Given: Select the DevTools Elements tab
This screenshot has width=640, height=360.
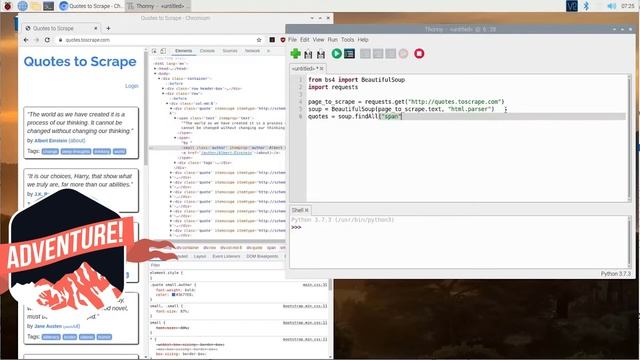Looking at the screenshot, I should pos(183,51).
